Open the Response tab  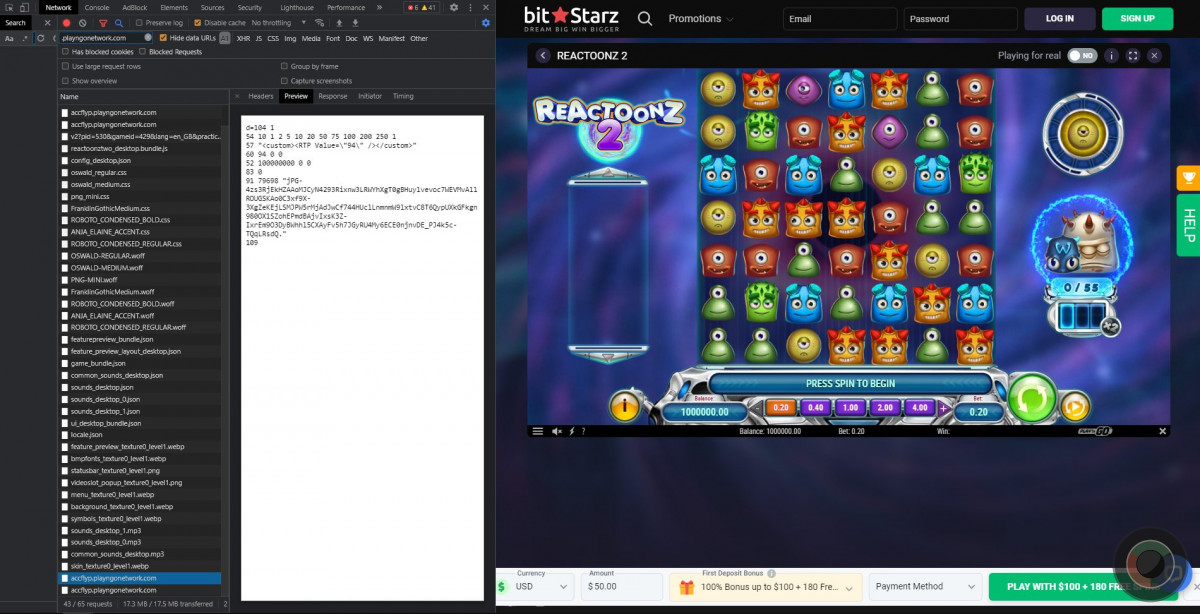333,96
